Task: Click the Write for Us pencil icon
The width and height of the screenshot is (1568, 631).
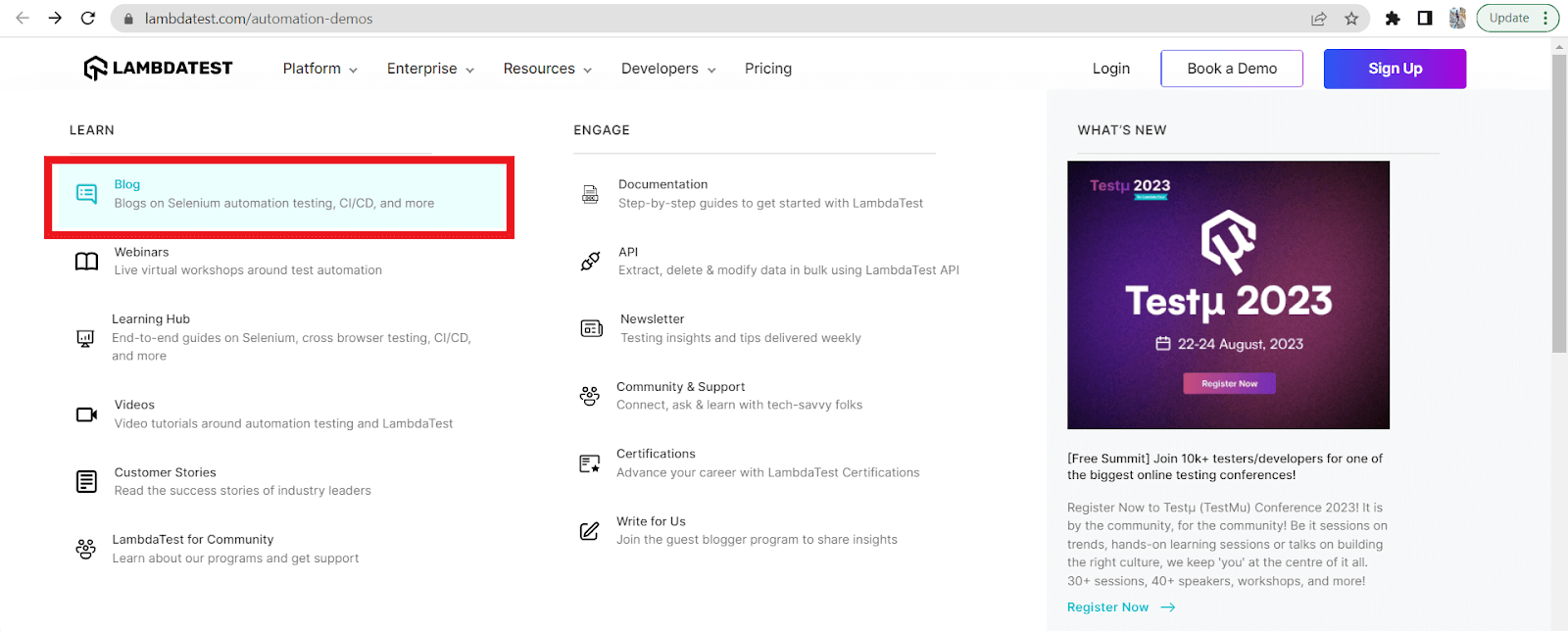Action: [589, 531]
